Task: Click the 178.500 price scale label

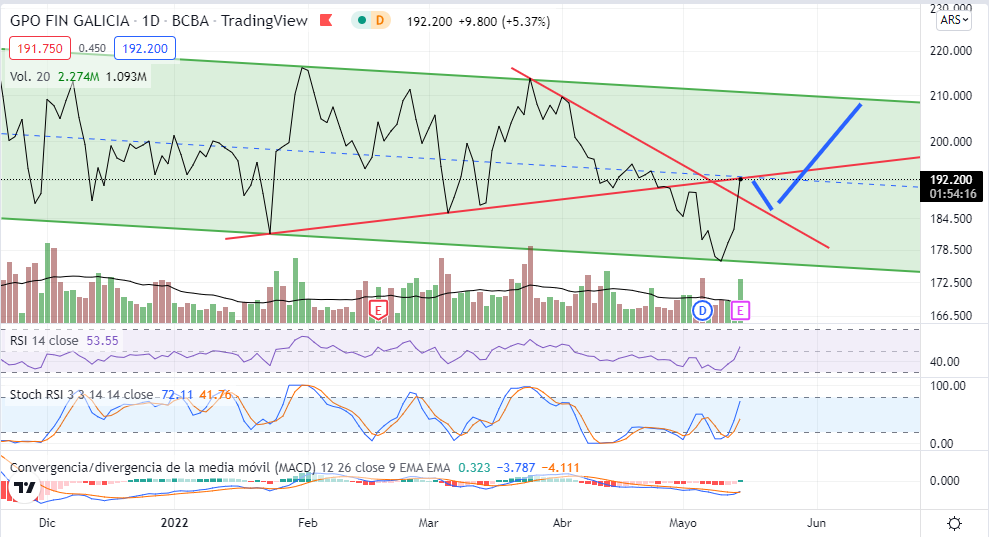Action: click(x=951, y=250)
